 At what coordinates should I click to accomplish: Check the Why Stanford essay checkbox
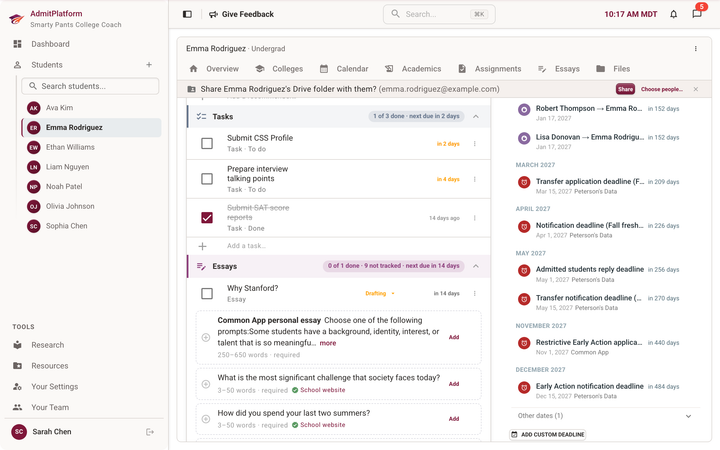coord(207,293)
